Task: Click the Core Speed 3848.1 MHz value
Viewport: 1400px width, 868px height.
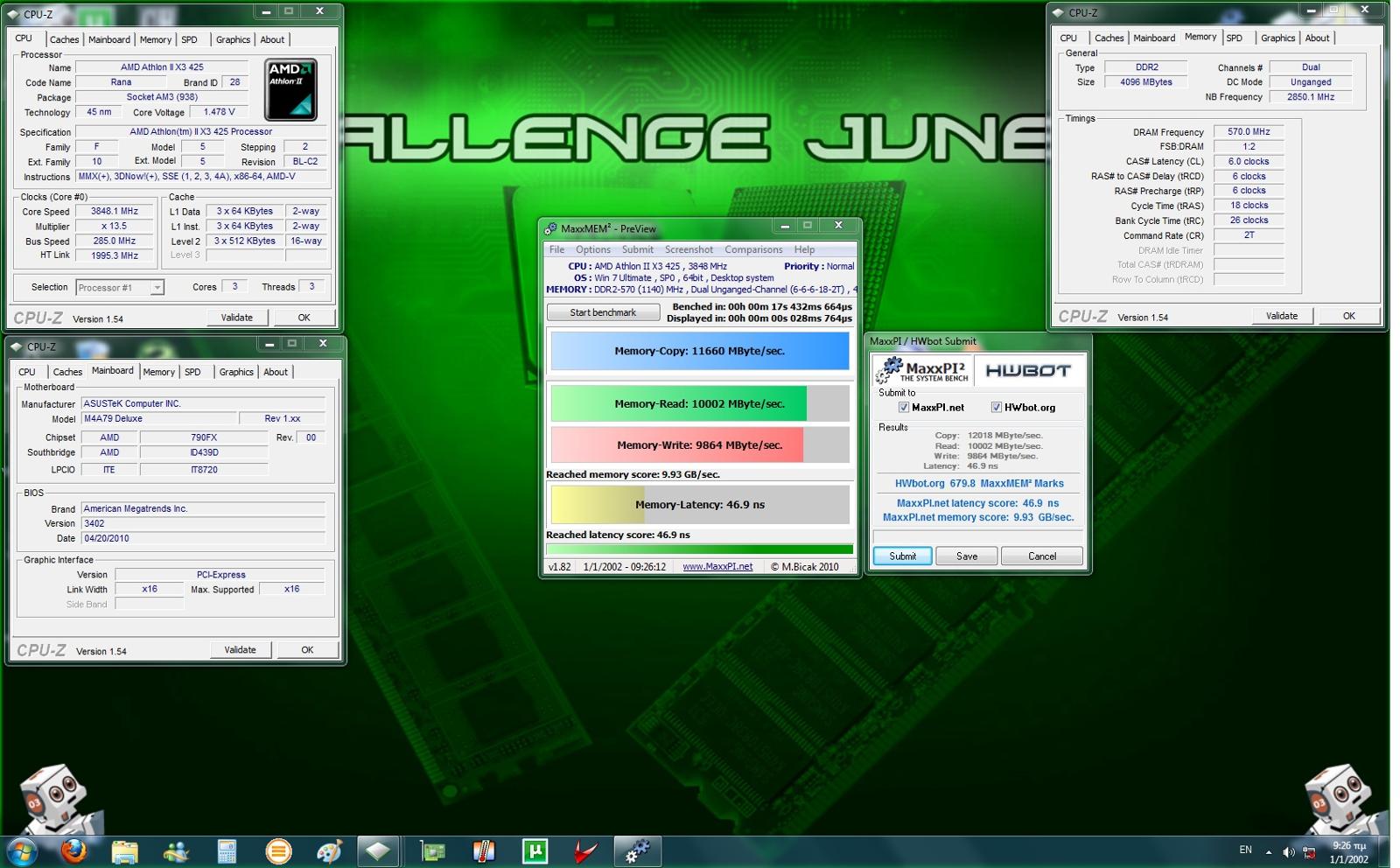Action: [x=115, y=211]
